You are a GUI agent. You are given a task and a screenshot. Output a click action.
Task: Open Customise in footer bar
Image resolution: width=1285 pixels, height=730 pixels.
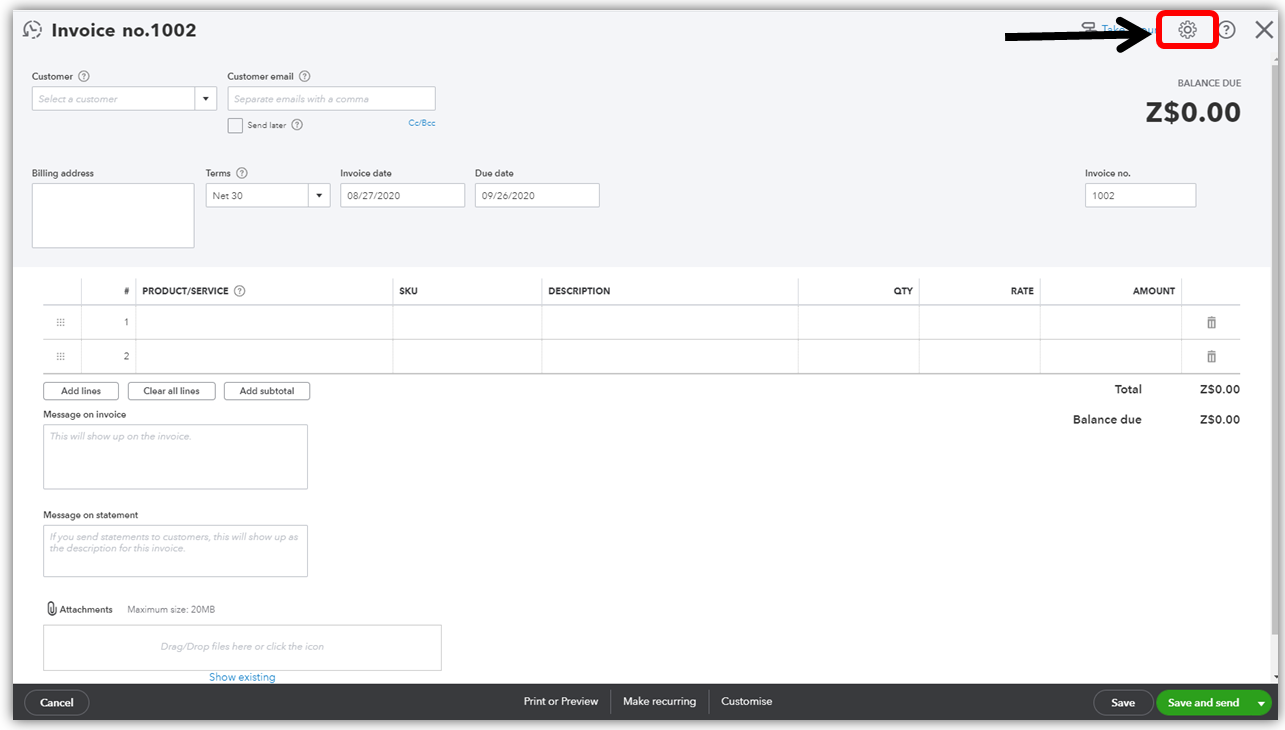[x=746, y=702]
